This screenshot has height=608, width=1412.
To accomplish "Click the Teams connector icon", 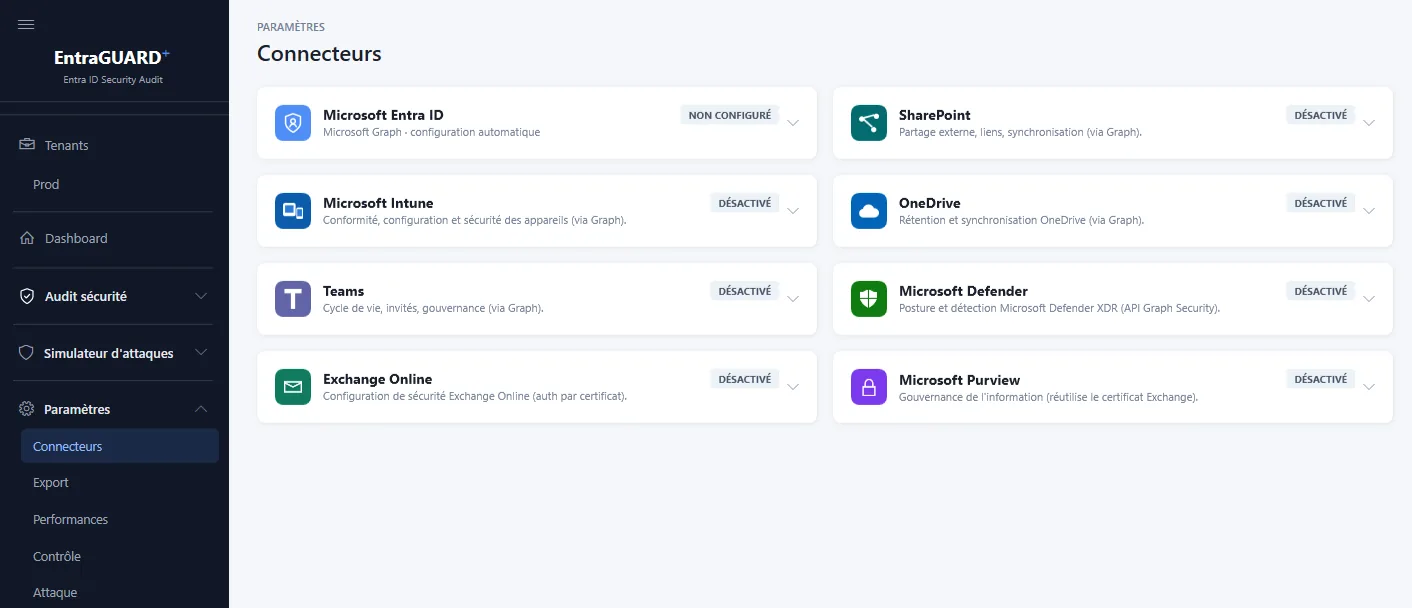I will tap(293, 299).
